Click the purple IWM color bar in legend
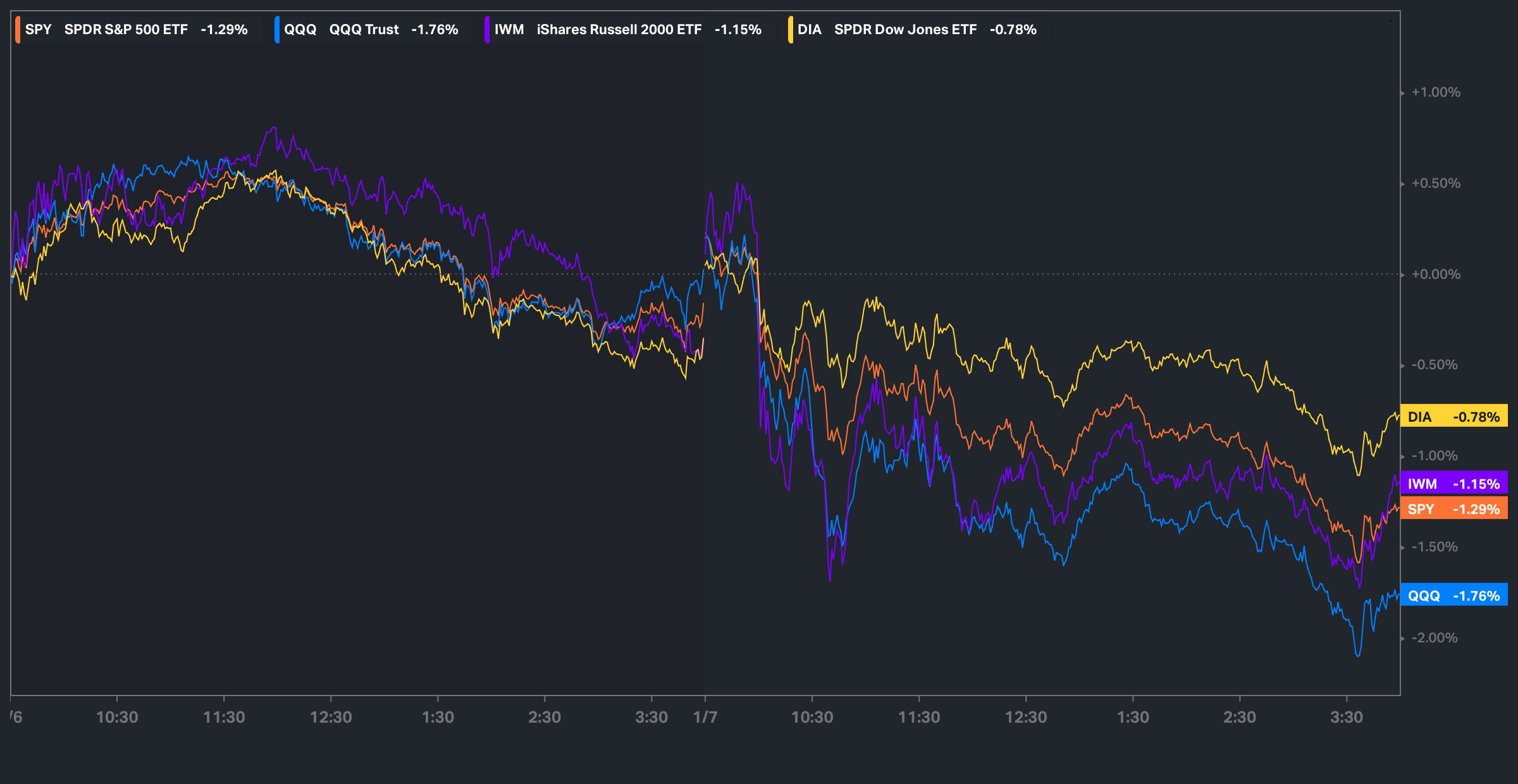This screenshot has width=1518, height=784. [x=487, y=30]
